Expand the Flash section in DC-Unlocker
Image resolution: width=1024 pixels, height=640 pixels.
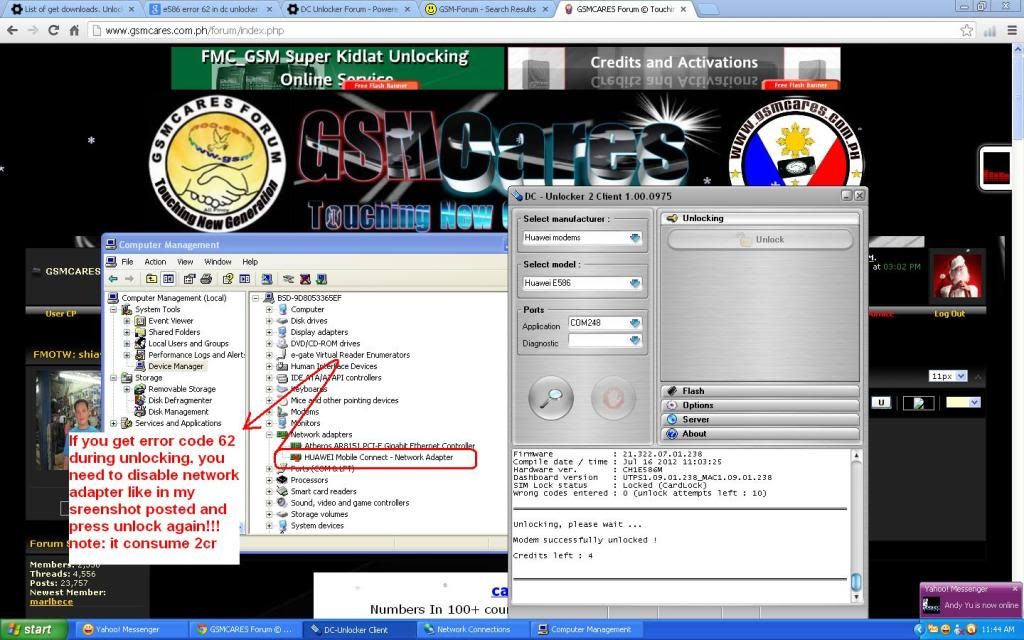758,391
